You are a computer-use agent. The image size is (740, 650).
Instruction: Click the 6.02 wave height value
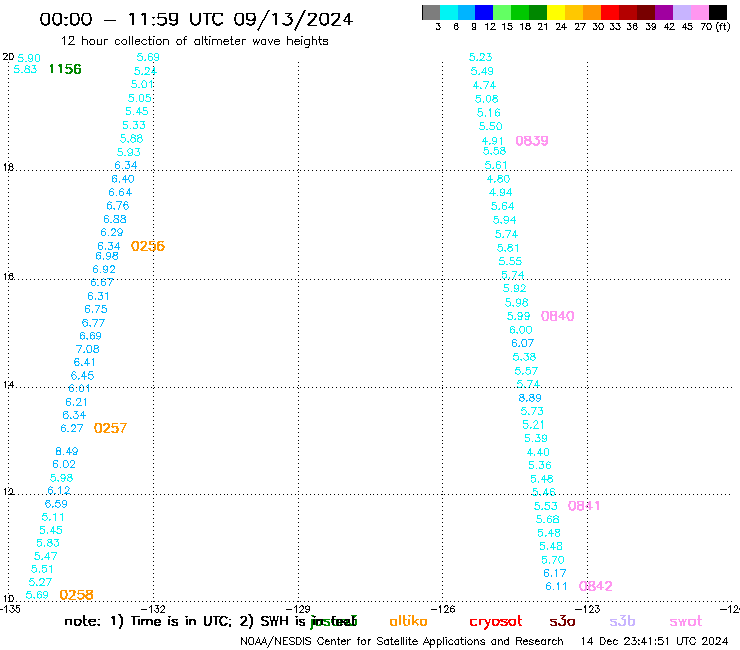tap(64, 464)
